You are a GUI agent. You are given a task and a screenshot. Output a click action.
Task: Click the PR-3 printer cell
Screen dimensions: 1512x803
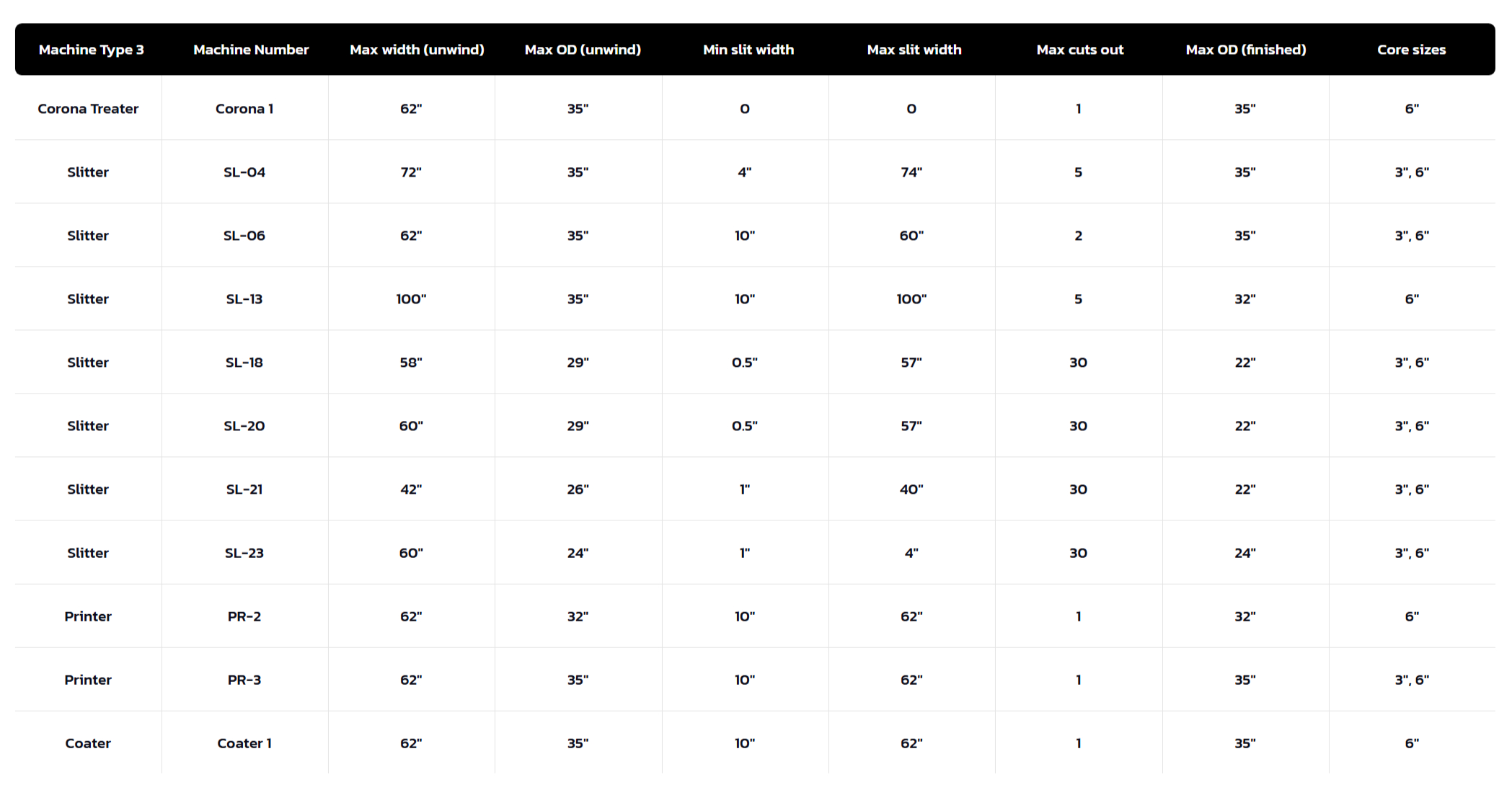pos(244,680)
